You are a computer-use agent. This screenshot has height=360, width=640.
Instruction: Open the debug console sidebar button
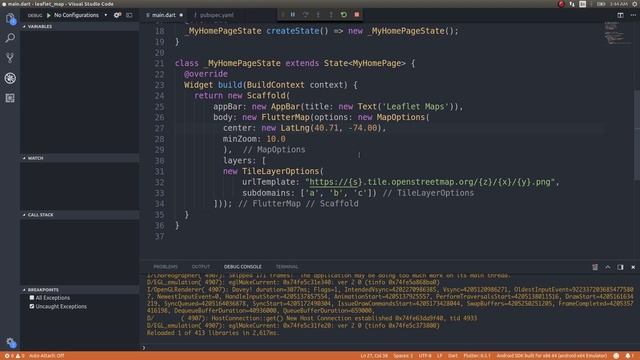pos(129,15)
